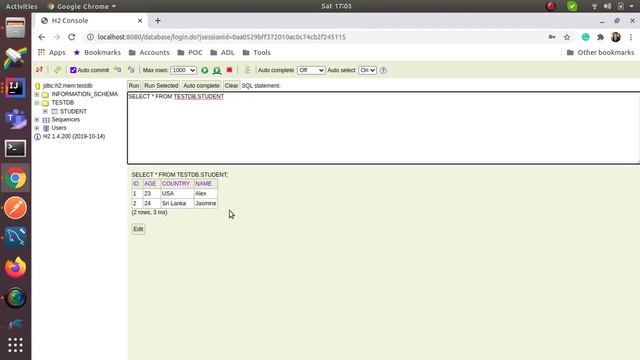Open Postman from the dock
The width and height of the screenshot is (640, 360).
(16, 208)
